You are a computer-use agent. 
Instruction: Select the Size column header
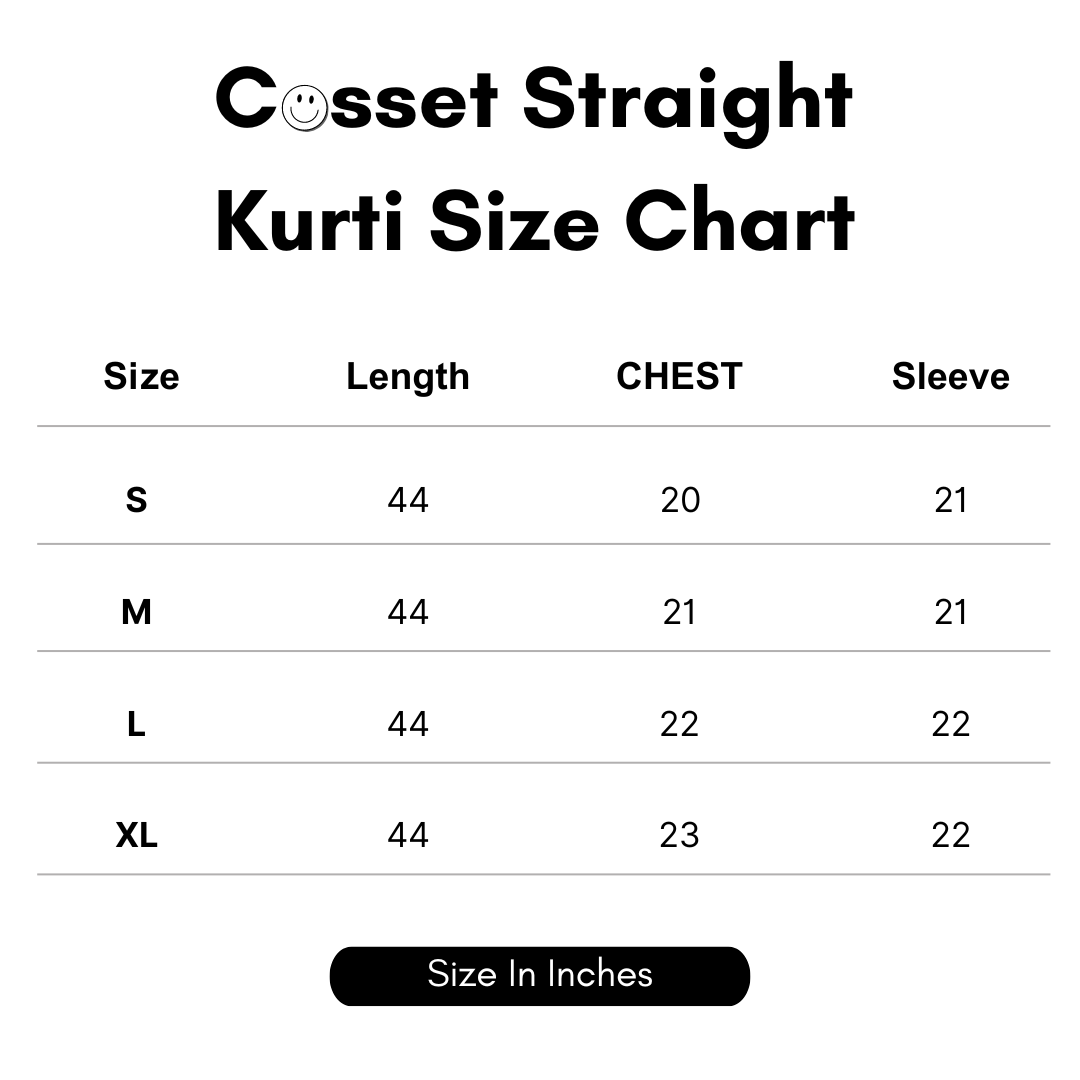(x=141, y=377)
